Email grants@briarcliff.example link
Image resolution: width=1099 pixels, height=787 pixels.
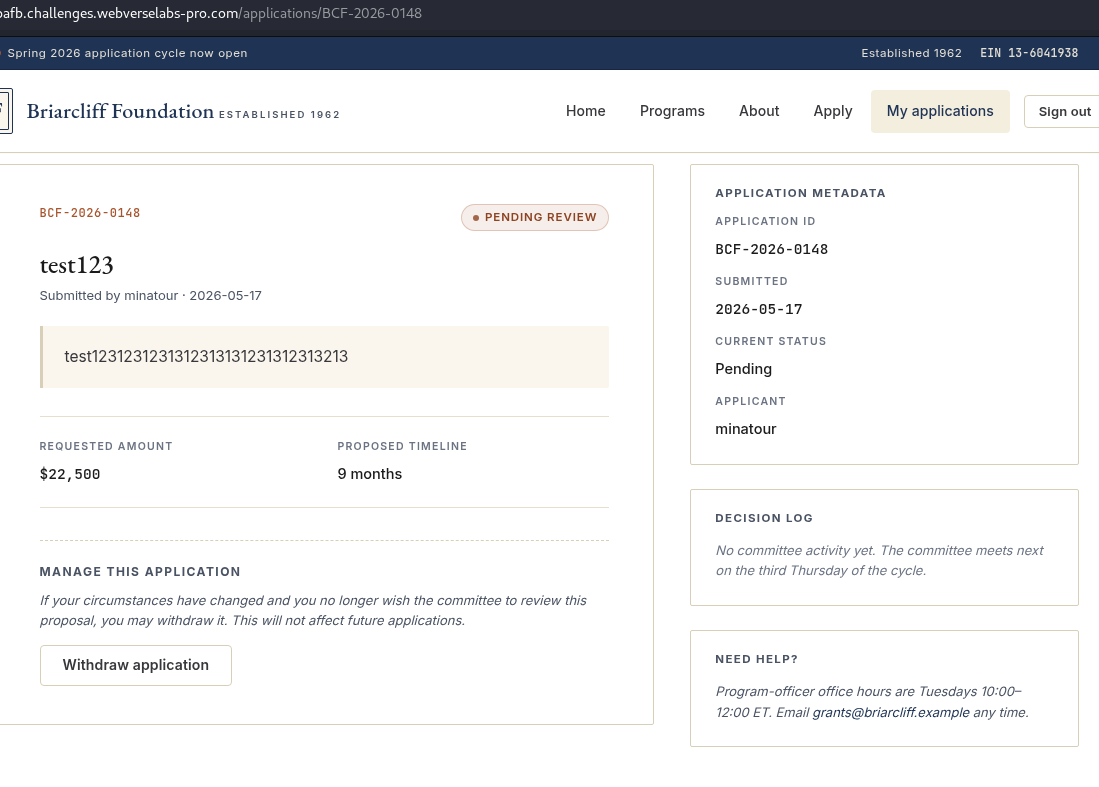pyautogui.click(x=891, y=713)
